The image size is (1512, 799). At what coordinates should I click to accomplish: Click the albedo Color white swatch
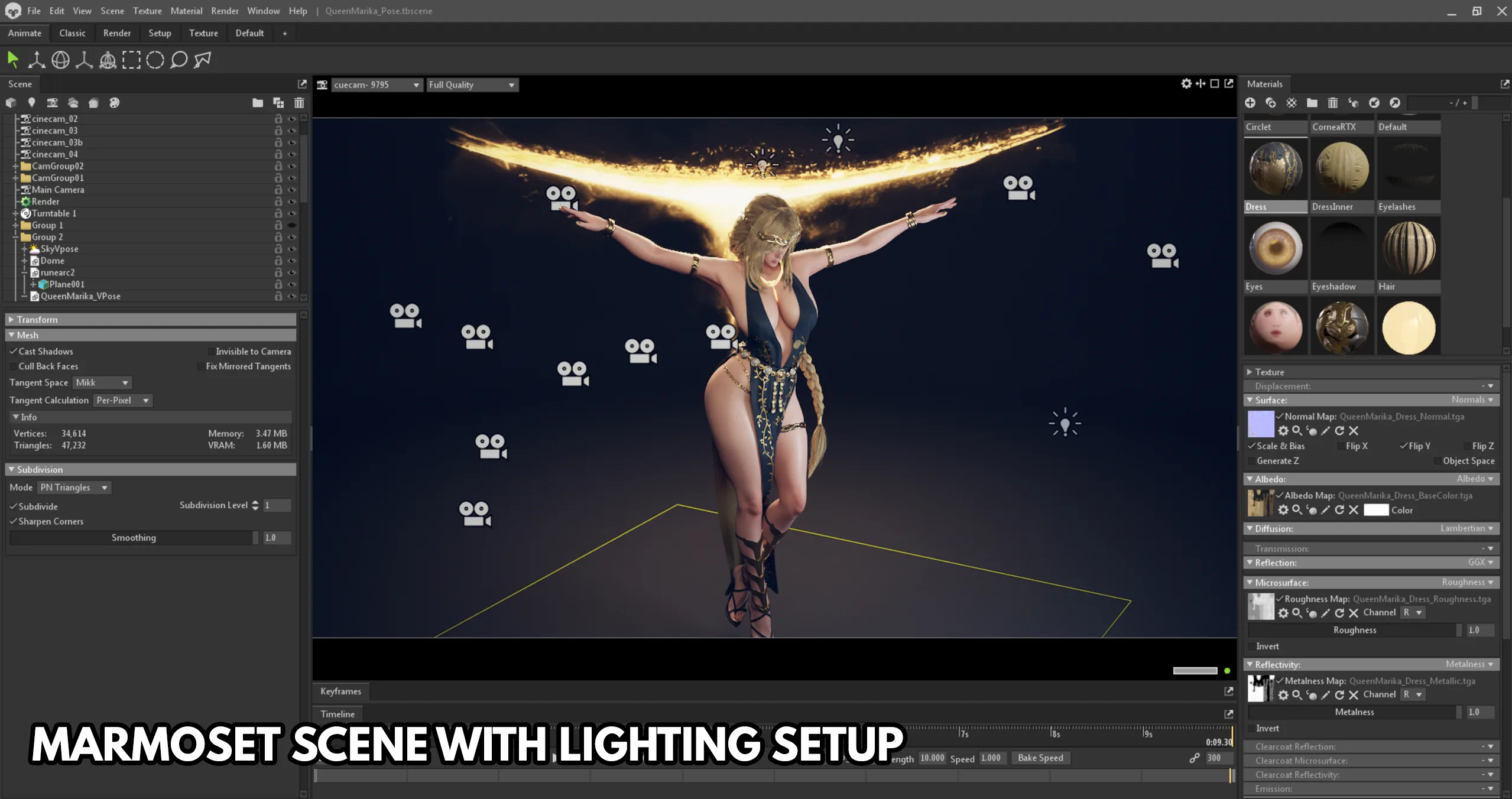[x=1375, y=510]
